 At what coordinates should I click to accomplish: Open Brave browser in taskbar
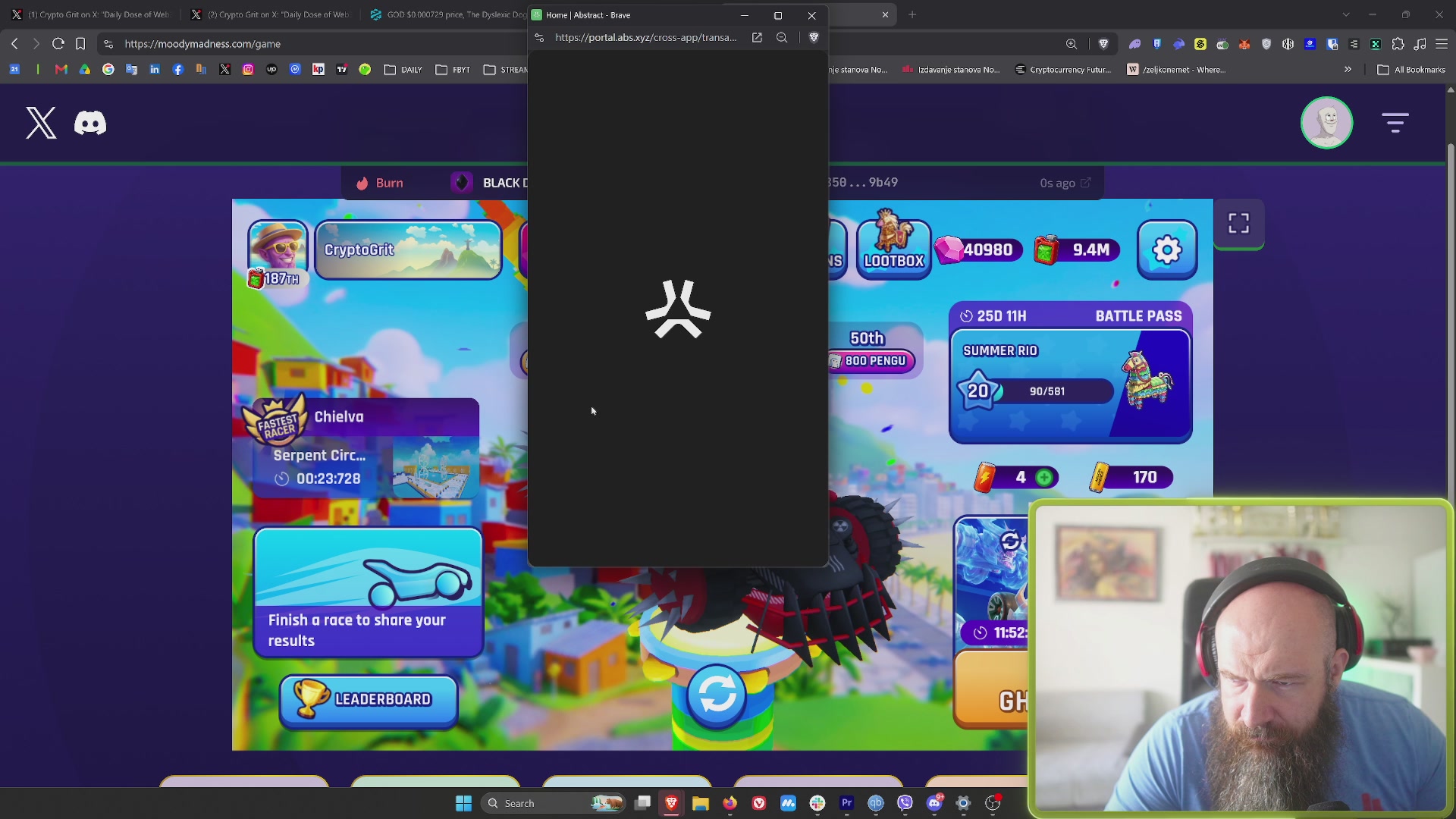pyautogui.click(x=671, y=803)
